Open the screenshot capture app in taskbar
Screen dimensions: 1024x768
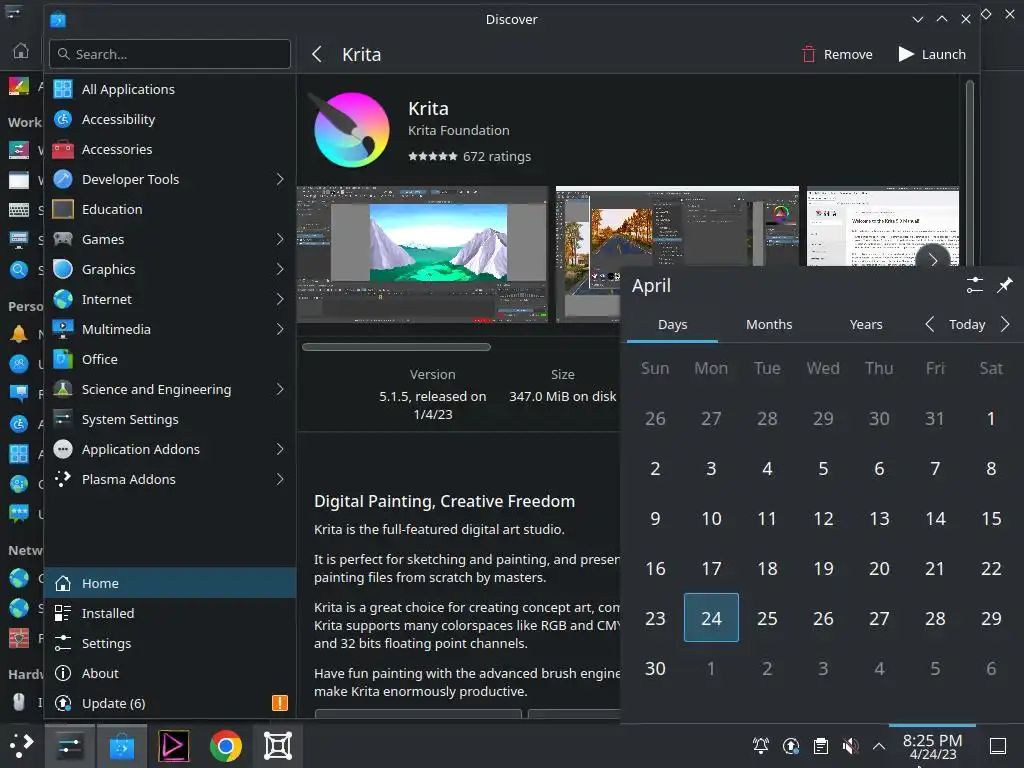[278, 745]
